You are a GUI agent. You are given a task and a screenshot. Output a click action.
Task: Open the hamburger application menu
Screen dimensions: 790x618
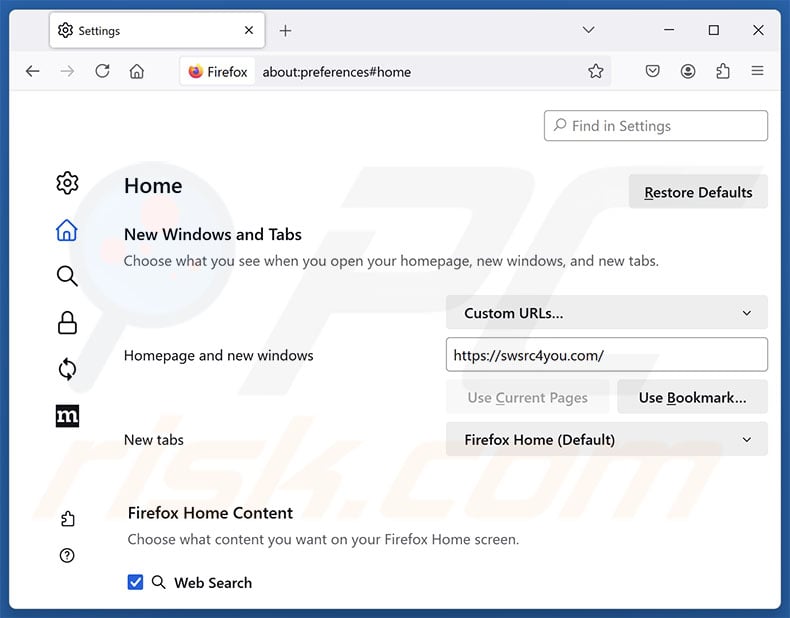[757, 71]
